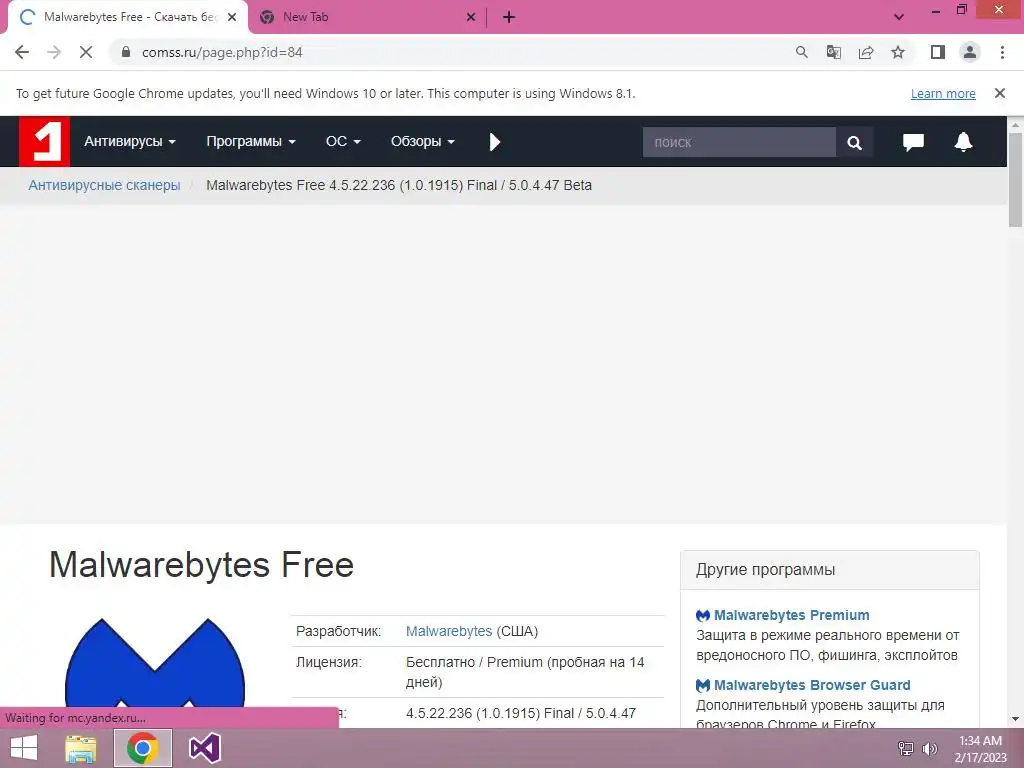The image size is (1024, 768).
Task: Bookmark this page with star icon
Action: click(x=898, y=52)
